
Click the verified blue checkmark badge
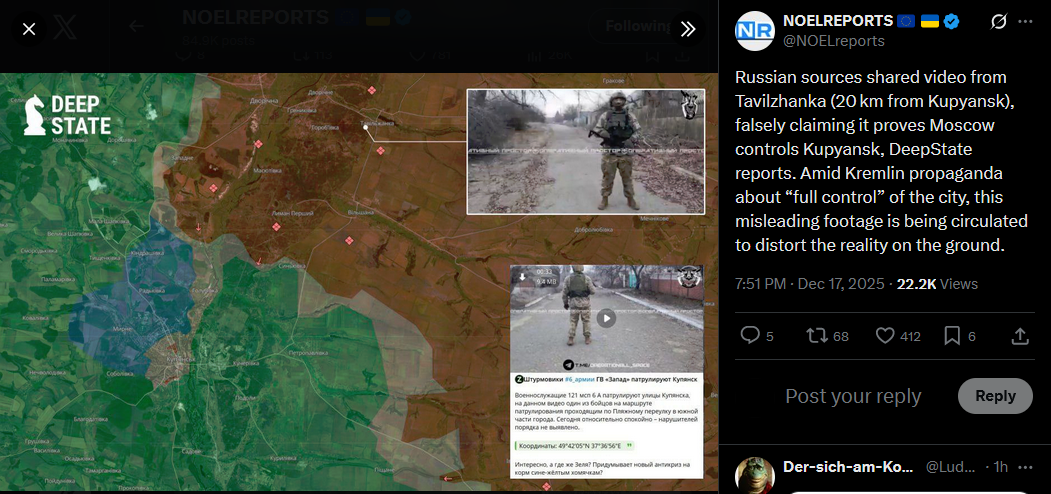click(x=951, y=21)
